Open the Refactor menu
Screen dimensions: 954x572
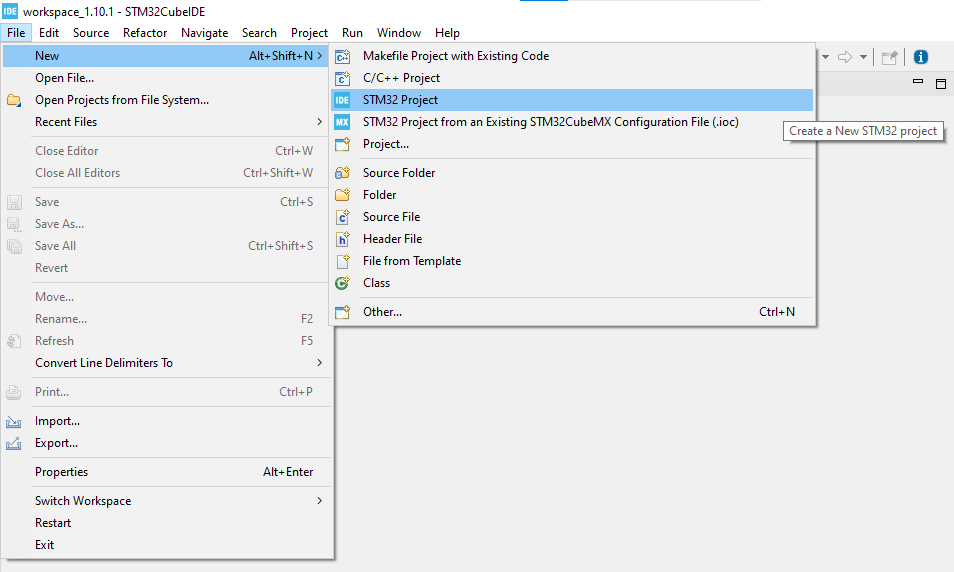pyautogui.click(x=145, y=33)
